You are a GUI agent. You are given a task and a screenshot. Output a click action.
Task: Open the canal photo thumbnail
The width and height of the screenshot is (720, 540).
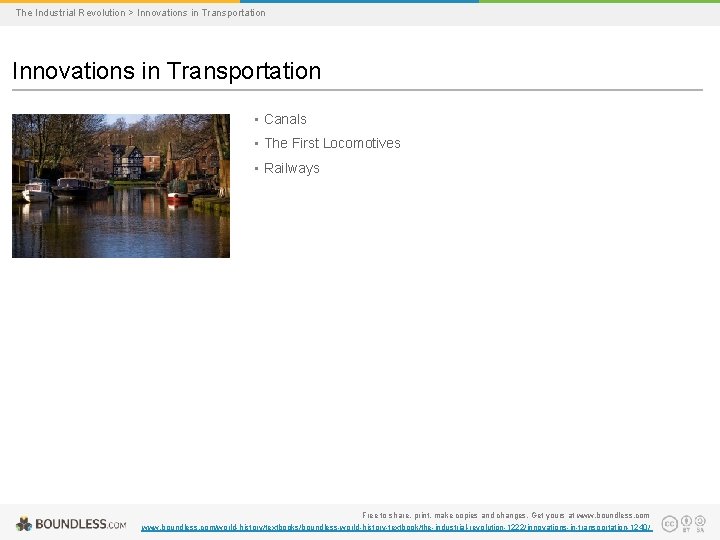pos(121,186)
